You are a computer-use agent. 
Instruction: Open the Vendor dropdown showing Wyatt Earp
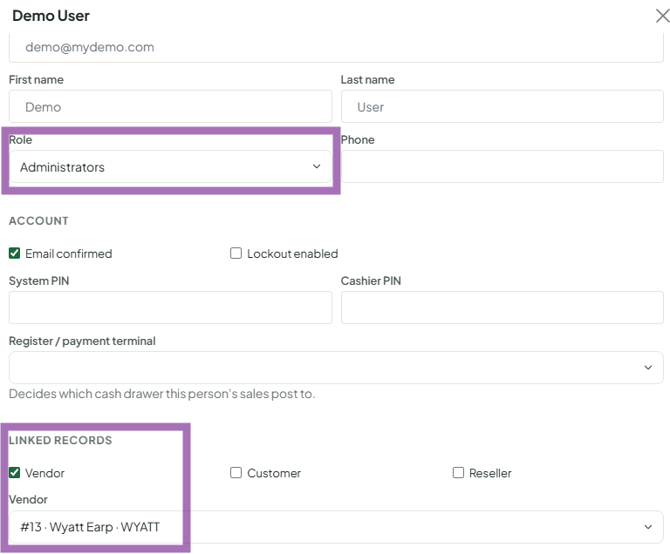(336, 527)
